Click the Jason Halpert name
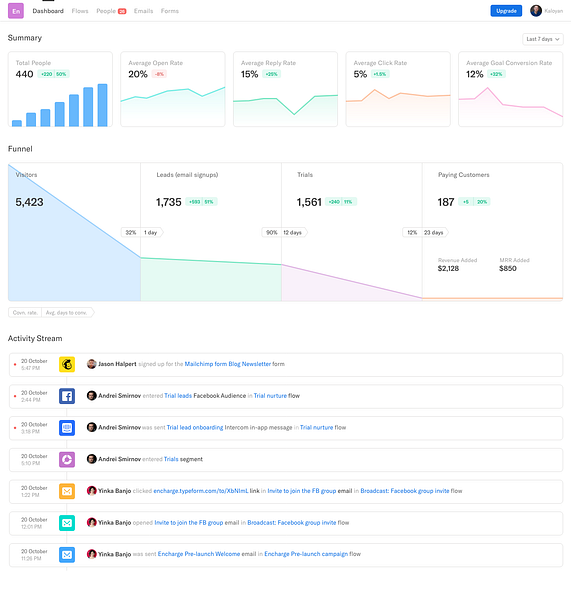The width and height of the screenshot is (571, 600). (x=117, y=364)
